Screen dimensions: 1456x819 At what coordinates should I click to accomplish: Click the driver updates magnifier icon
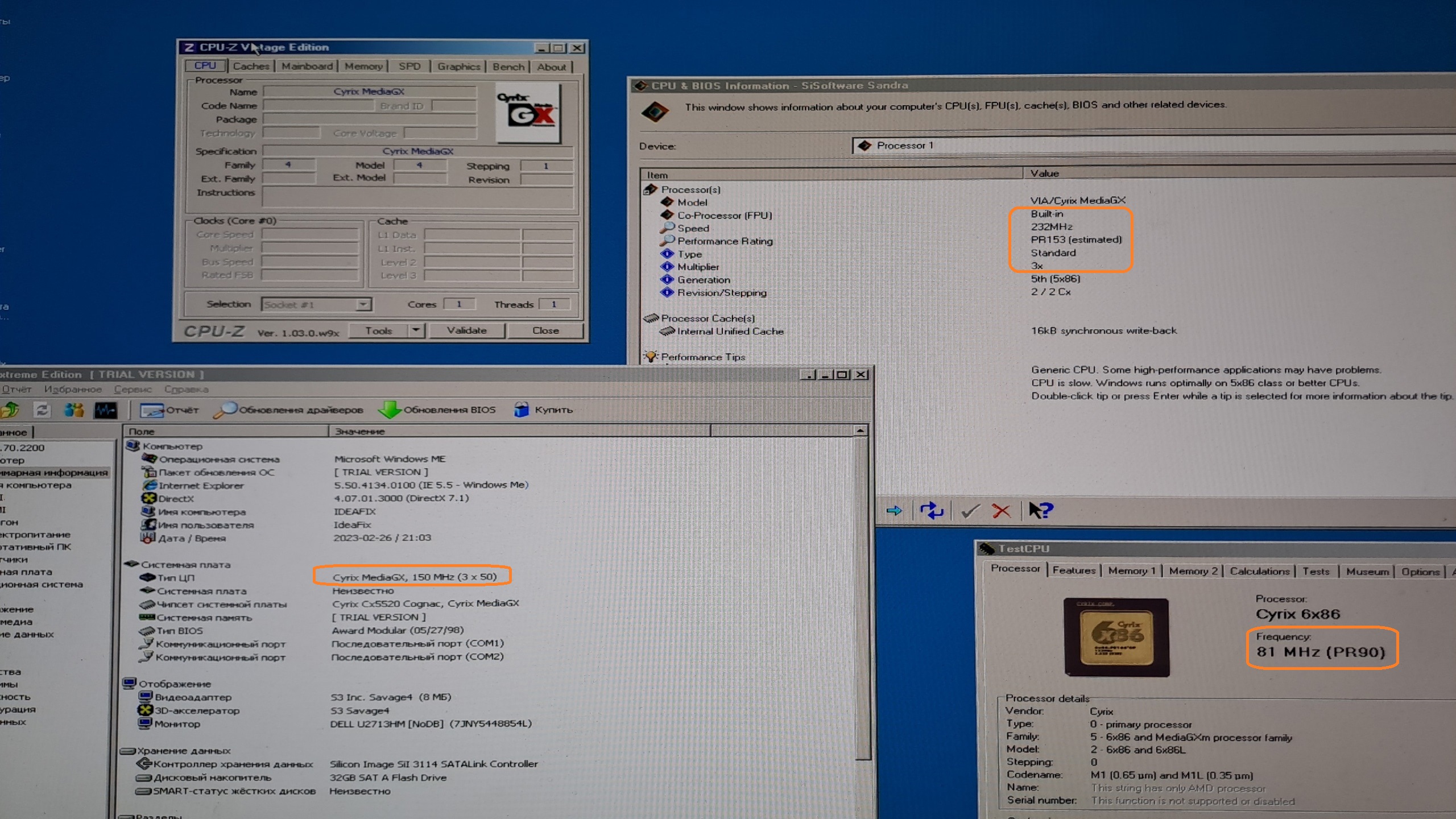point(225,409)
